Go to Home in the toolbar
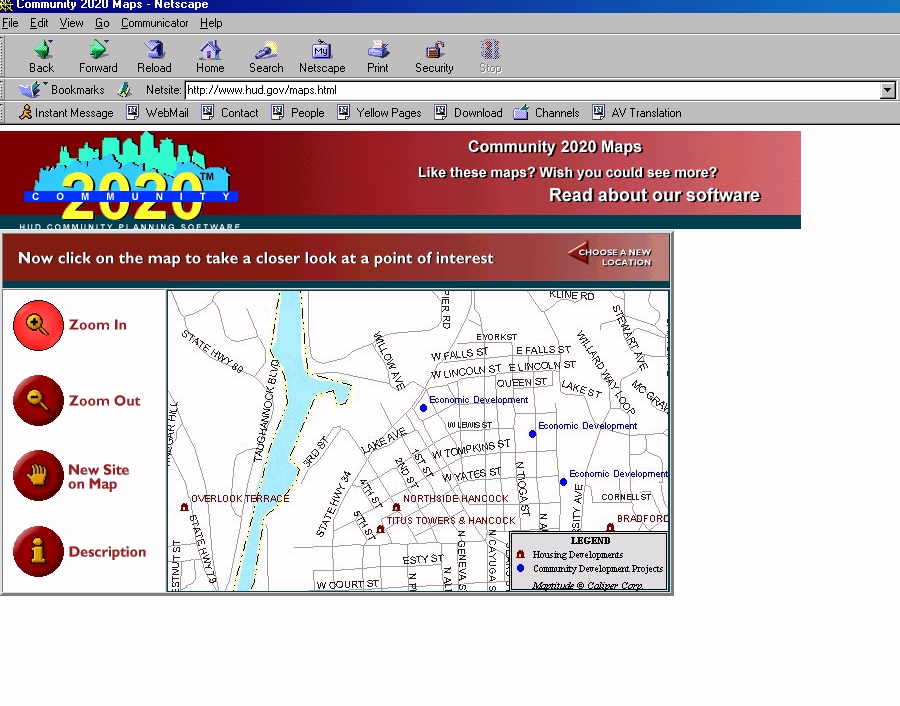The image size is (900, 706). point(210,56)
